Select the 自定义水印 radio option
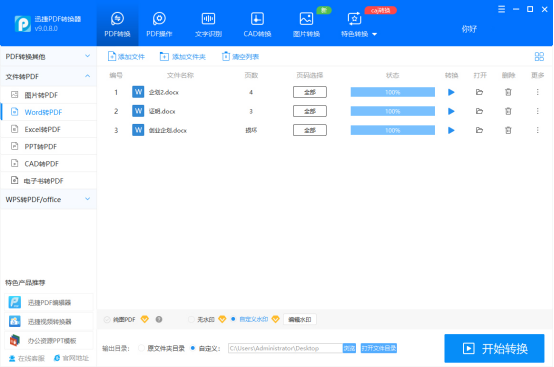This screenshot has width=554, height=367. (233, 319)
